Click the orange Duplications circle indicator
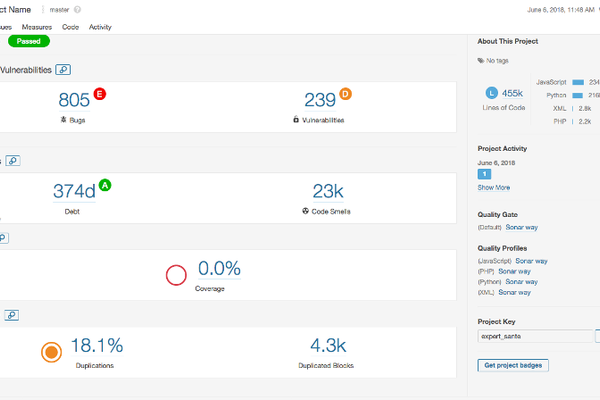Viewport: 600px width, 400px height. (x=52, y=352)
